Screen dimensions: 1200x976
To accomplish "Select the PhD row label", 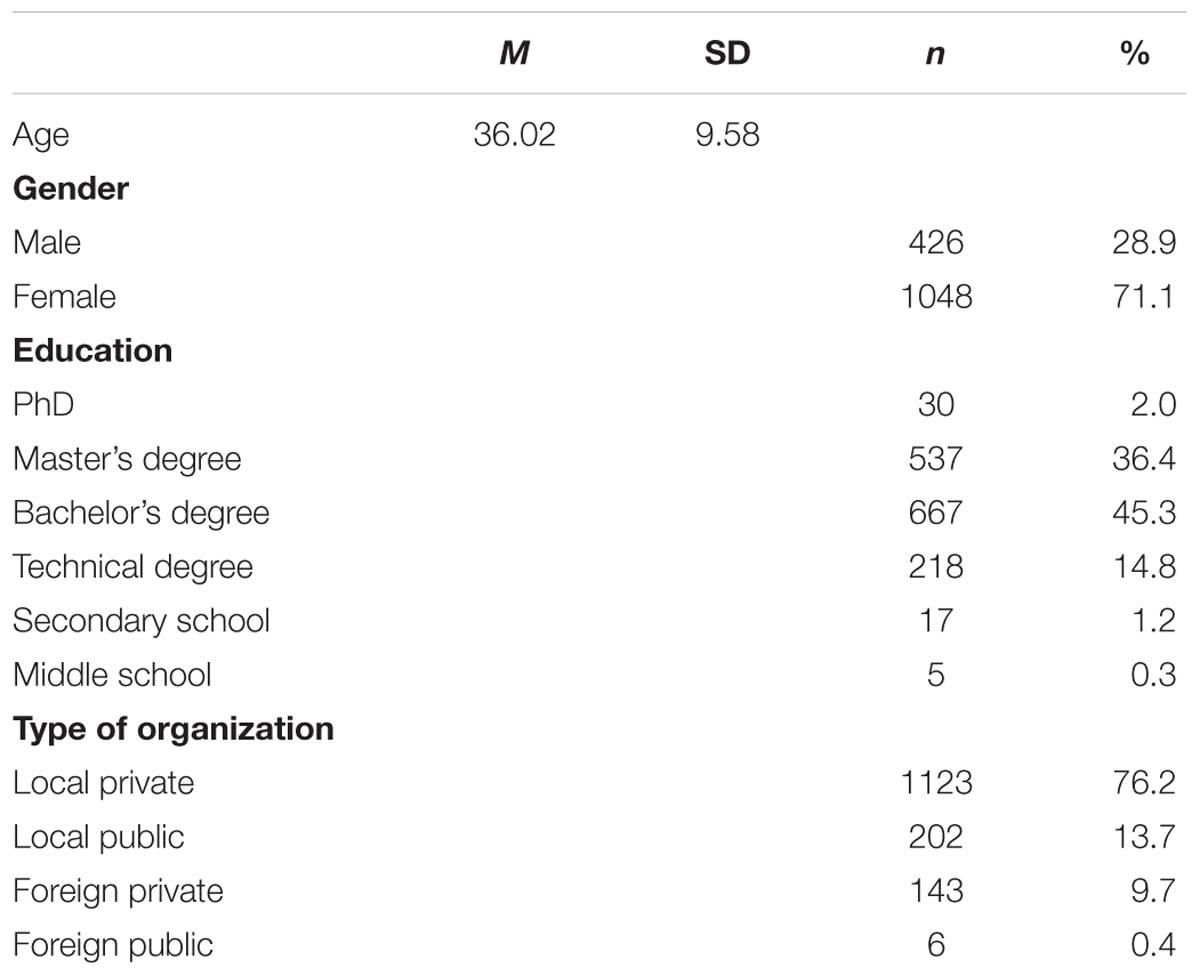I will [x=43, y=404].
